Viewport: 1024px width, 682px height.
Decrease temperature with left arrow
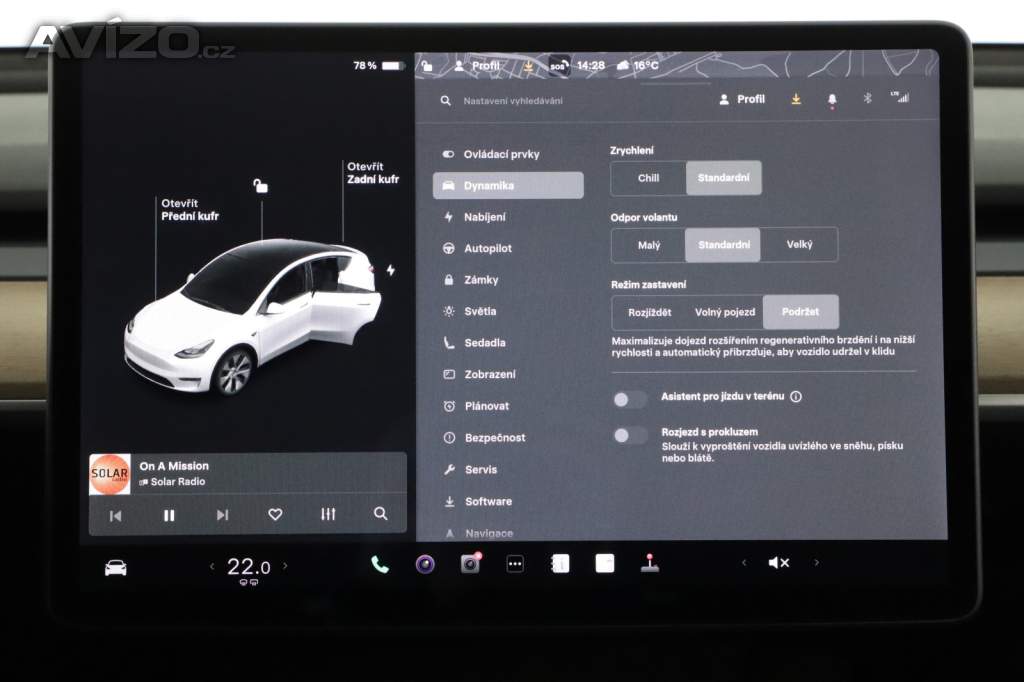(212, 566)
